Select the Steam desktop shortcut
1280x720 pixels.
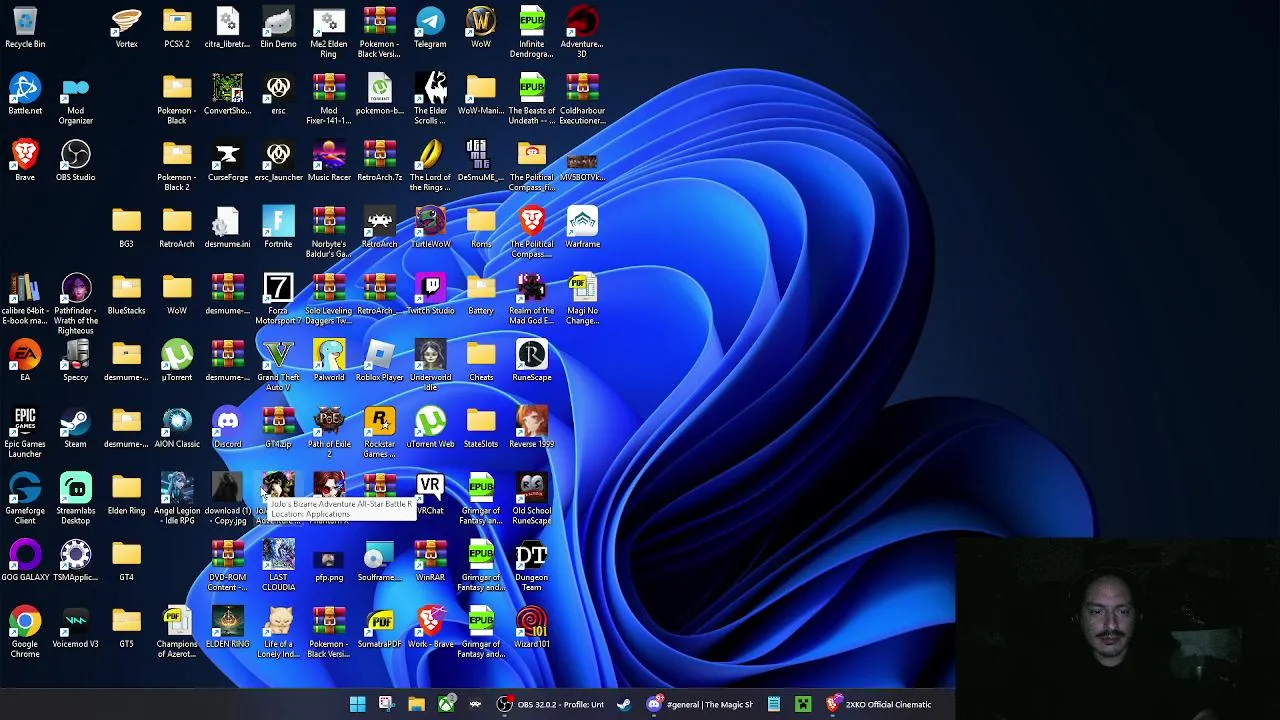click(x=76, y=428)
